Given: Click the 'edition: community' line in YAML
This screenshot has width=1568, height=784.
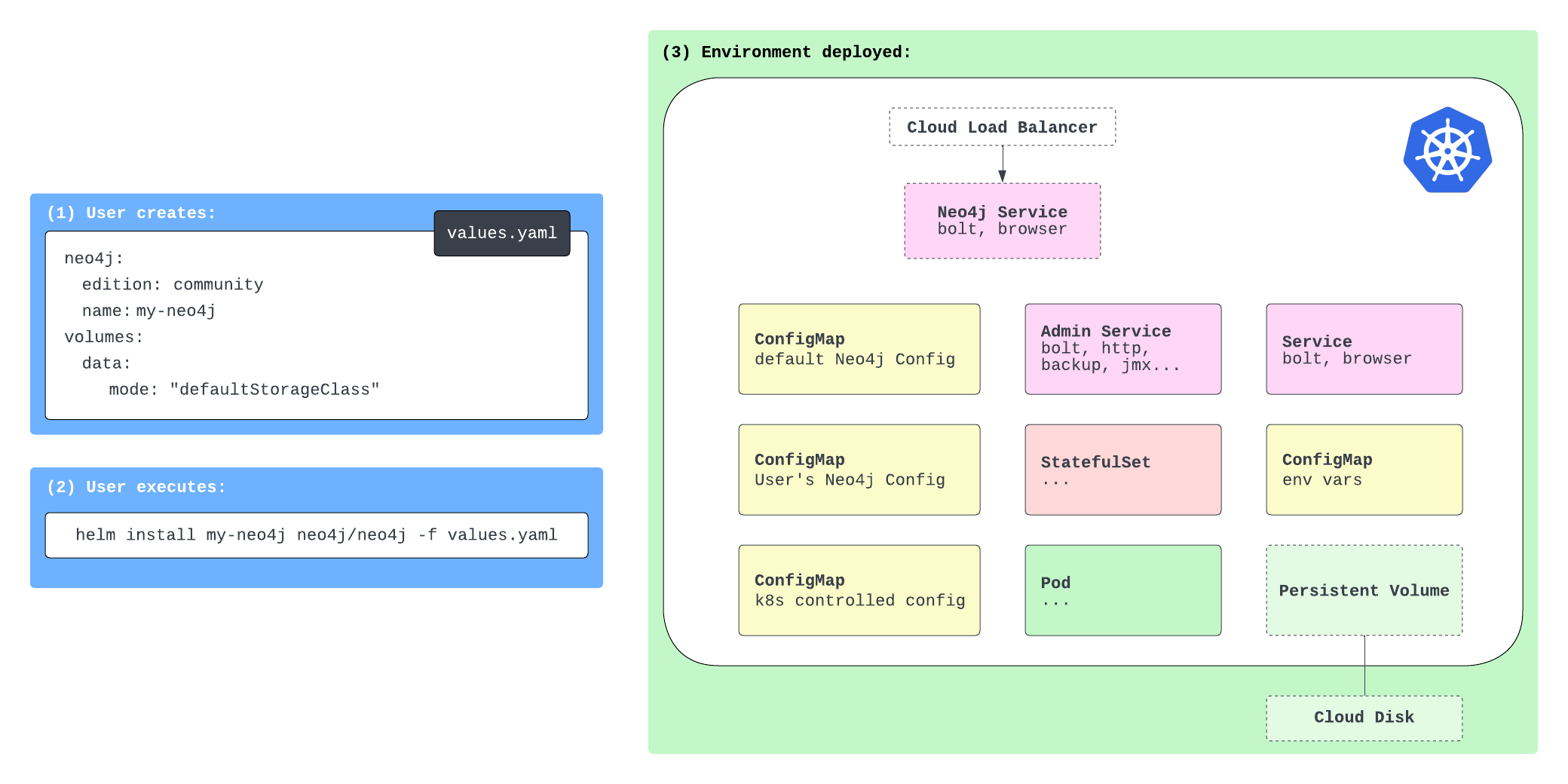Looking at the screenshot, I should (173, 285).
